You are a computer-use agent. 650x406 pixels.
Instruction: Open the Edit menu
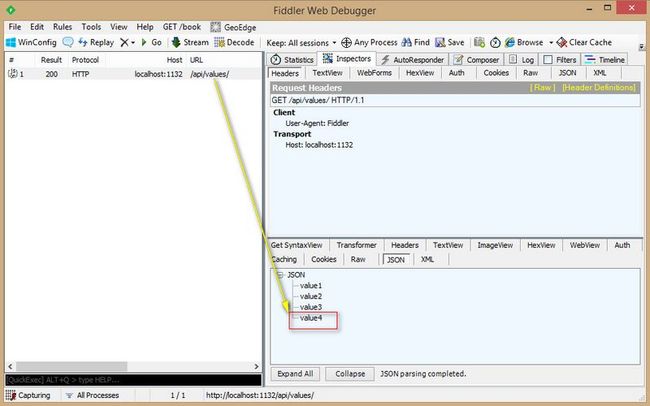pyautogui.click(x=37, y=27)
